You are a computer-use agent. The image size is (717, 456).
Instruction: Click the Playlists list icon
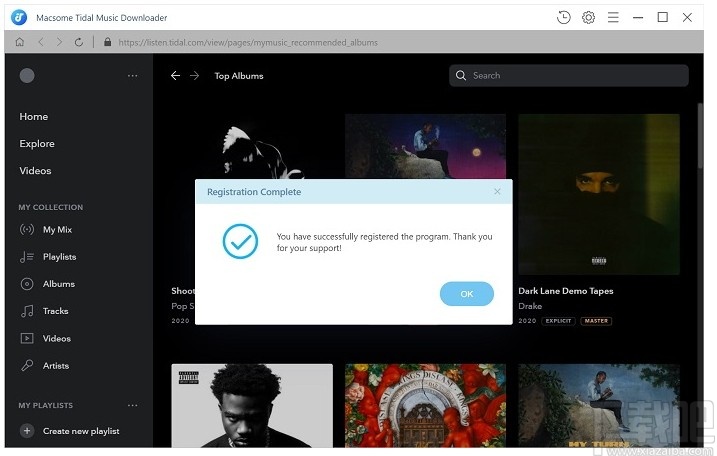[27, 257]
